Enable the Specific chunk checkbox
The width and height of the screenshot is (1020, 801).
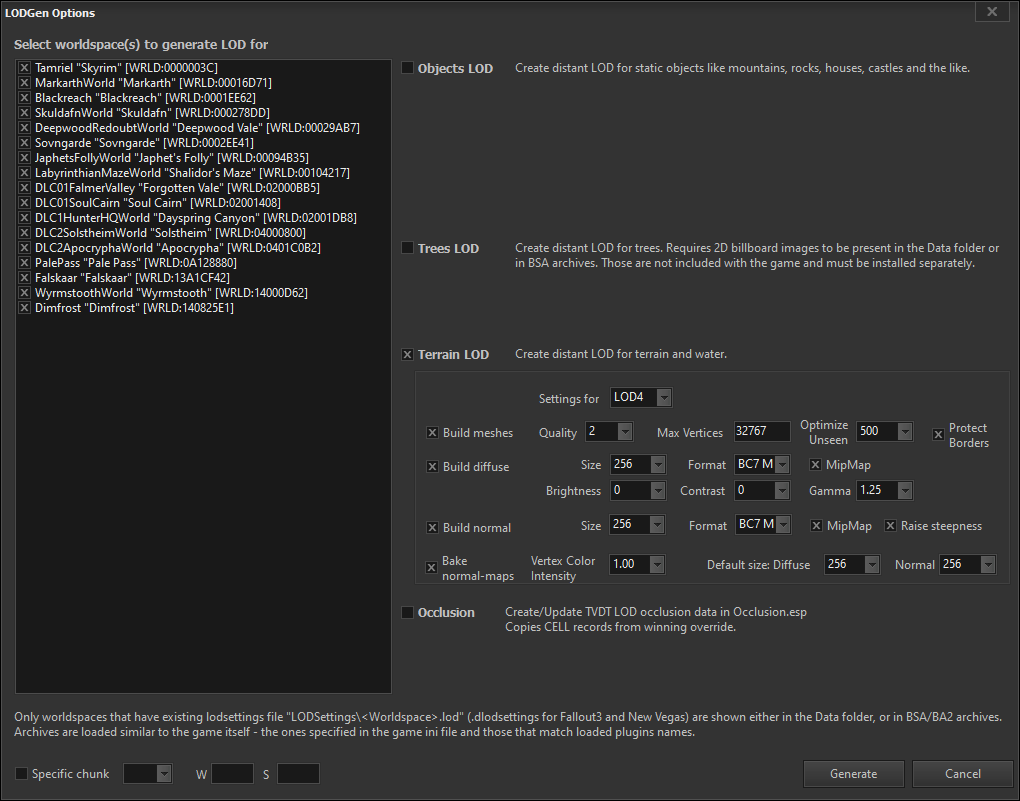tap(21, 774)
